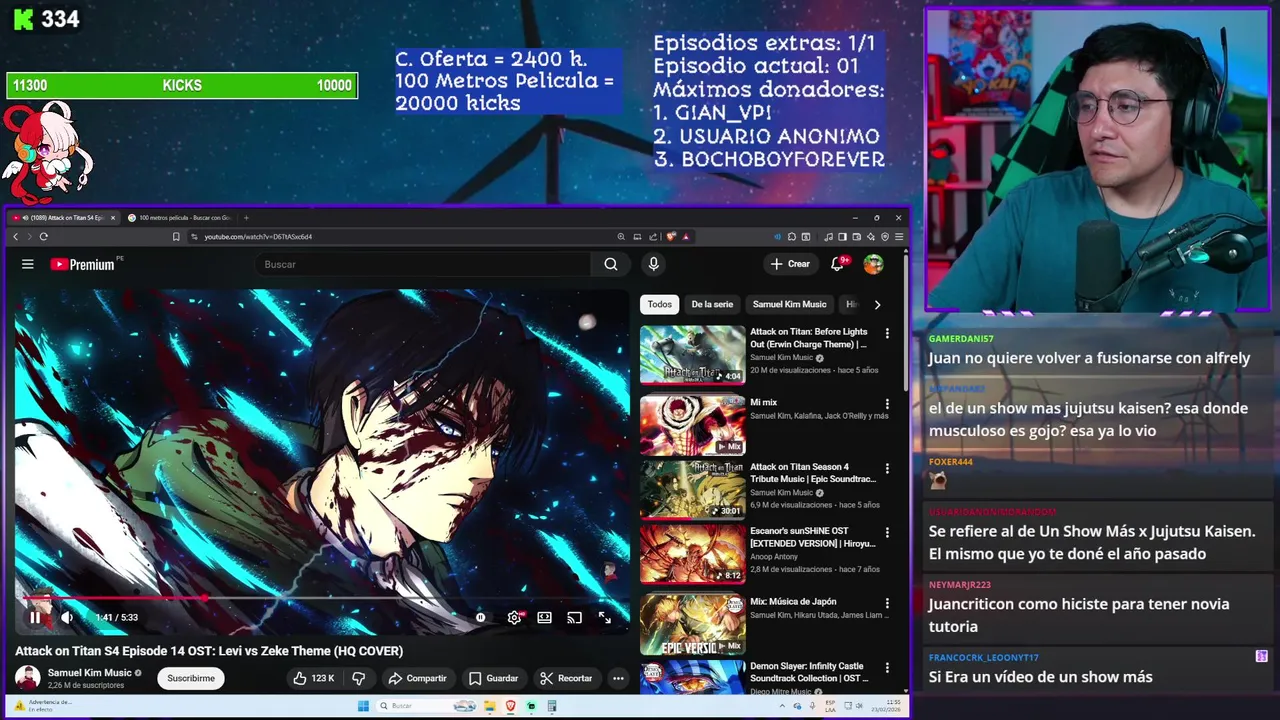Cast the video with the cast icon
The height and width of the screenshot is (720, 1280).
pos(574,618)
